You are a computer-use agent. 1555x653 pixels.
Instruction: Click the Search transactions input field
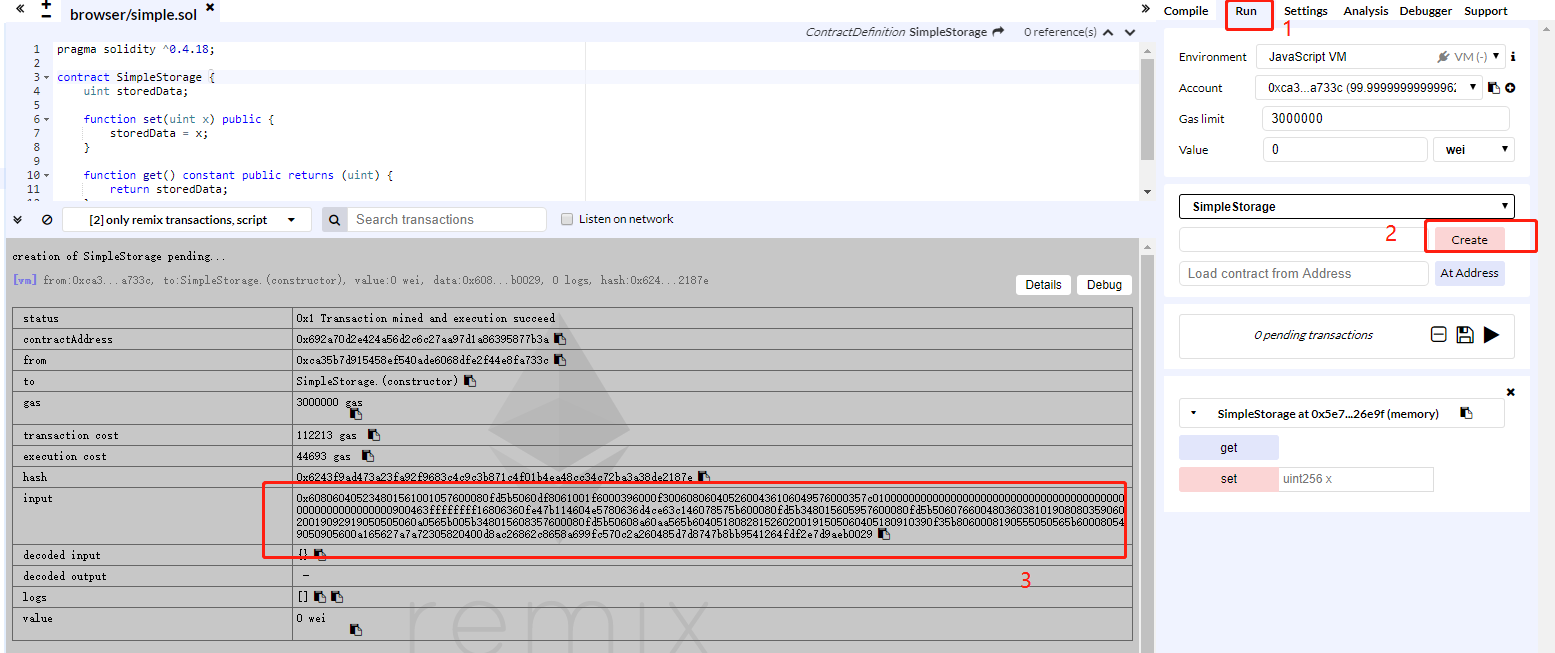(446, 220)
